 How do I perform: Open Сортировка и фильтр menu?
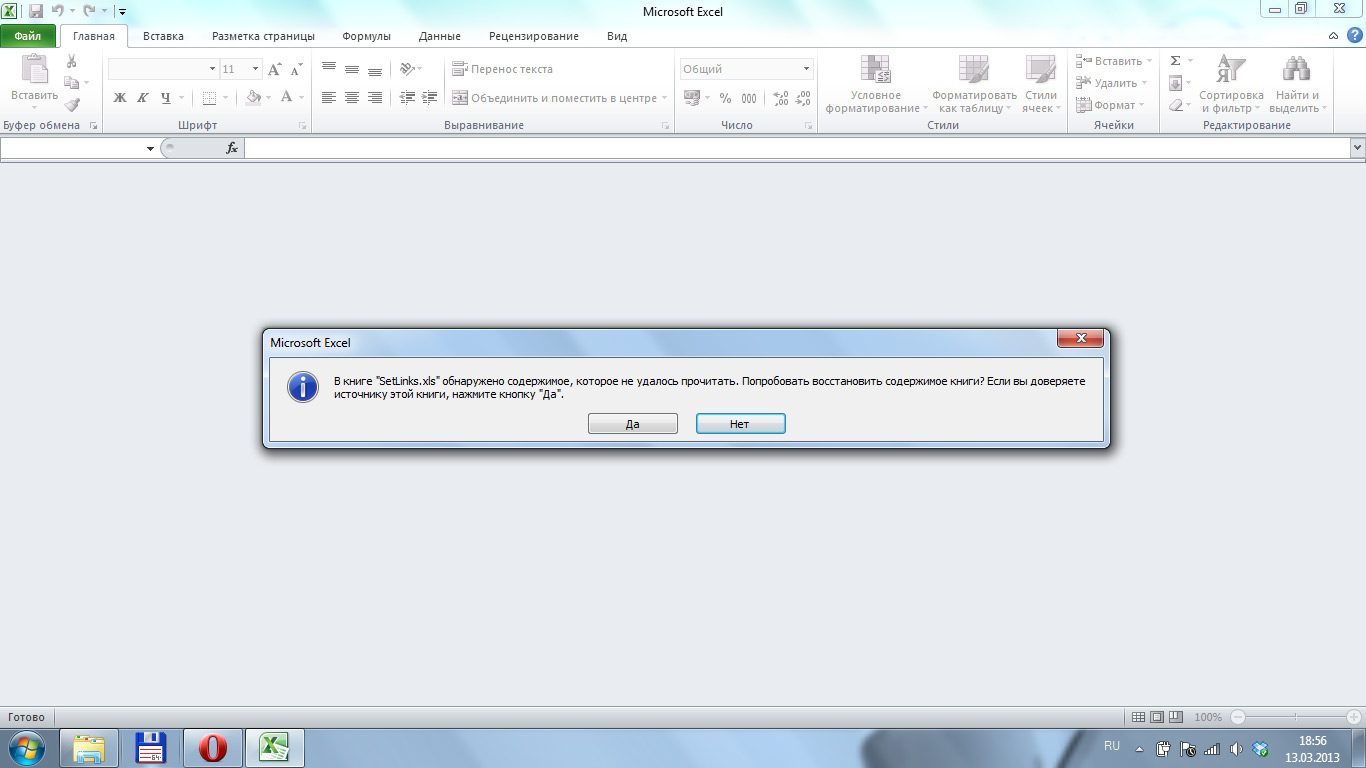1231,84
